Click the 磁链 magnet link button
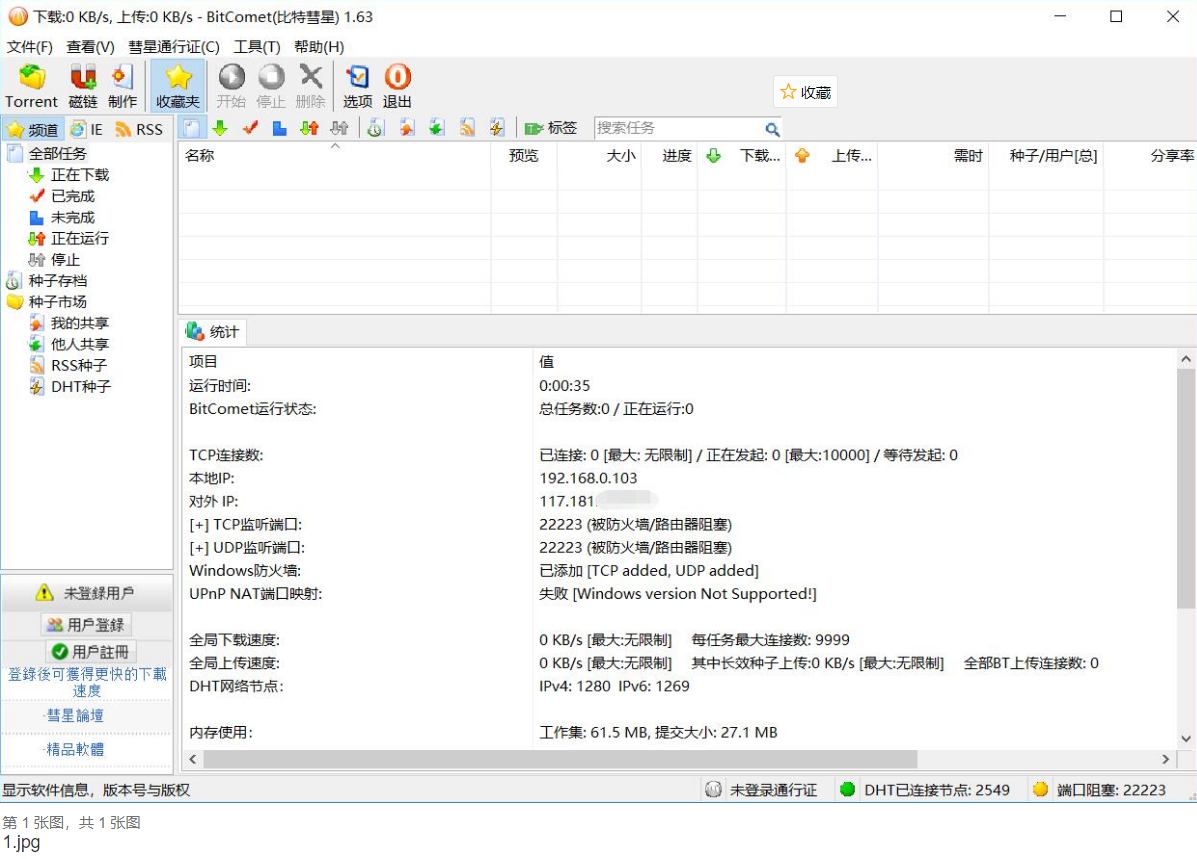Screen dimensions: 1197x859 coord(82,86)
